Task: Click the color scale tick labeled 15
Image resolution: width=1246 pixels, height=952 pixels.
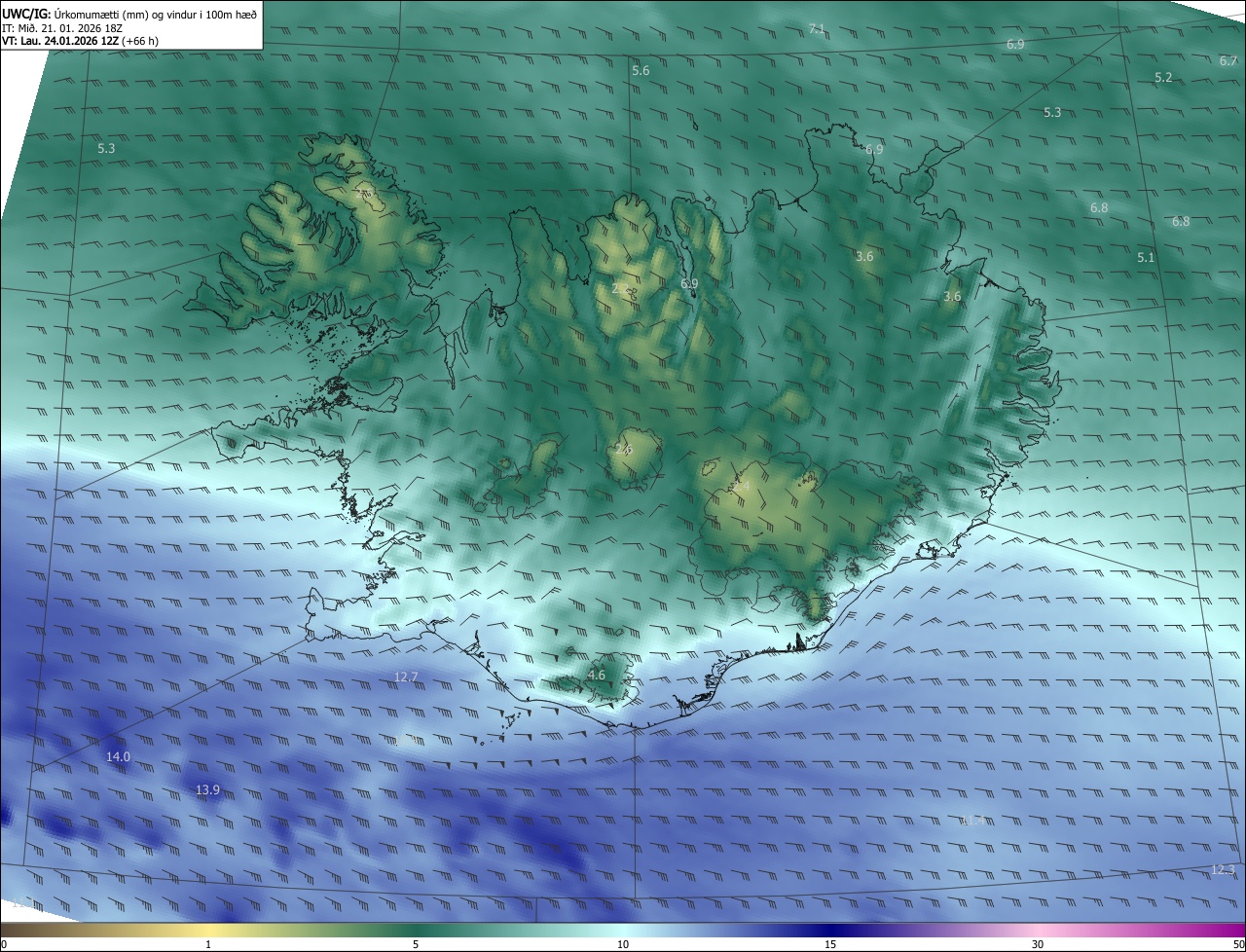Action: point(830,944)
